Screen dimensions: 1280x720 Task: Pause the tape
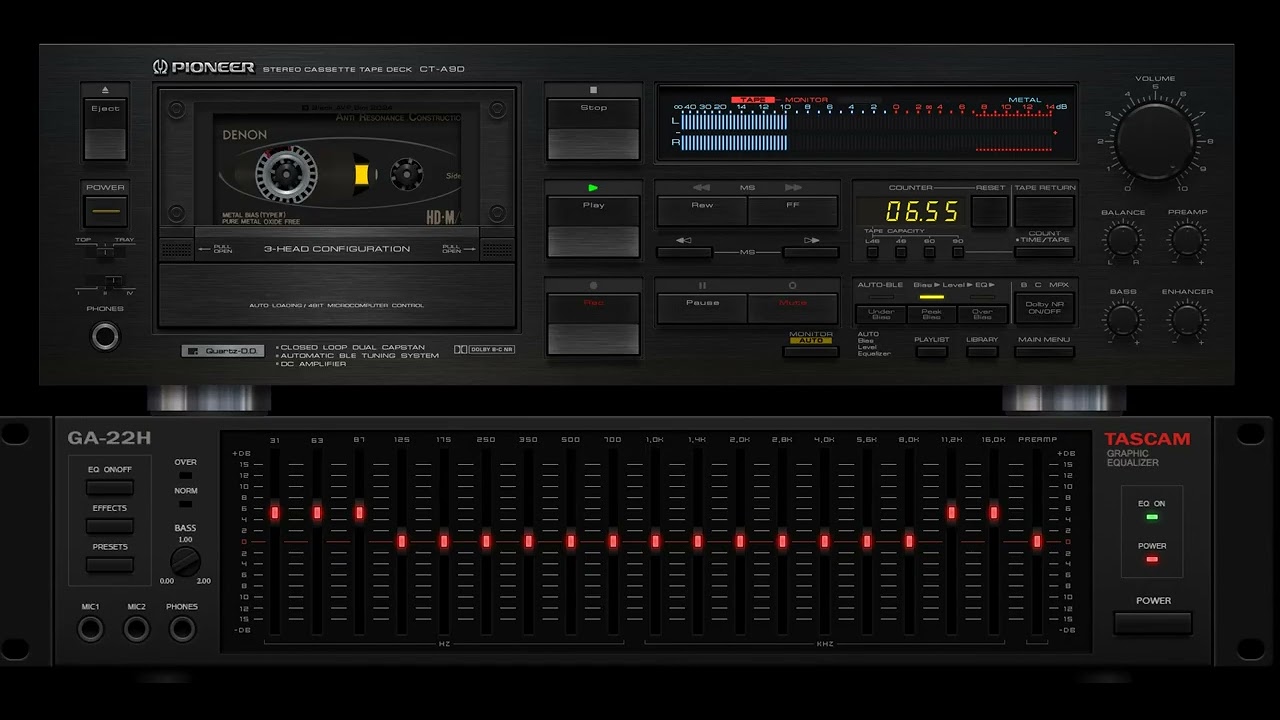coord(702,308)
